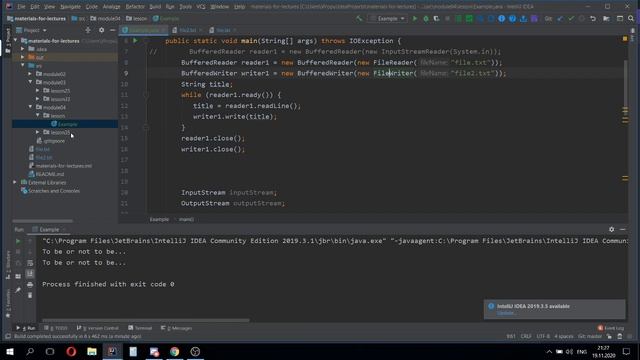Select Scratches and Consoles in project tree
This screenshot has height=360, width=640.
click(51, 191)
